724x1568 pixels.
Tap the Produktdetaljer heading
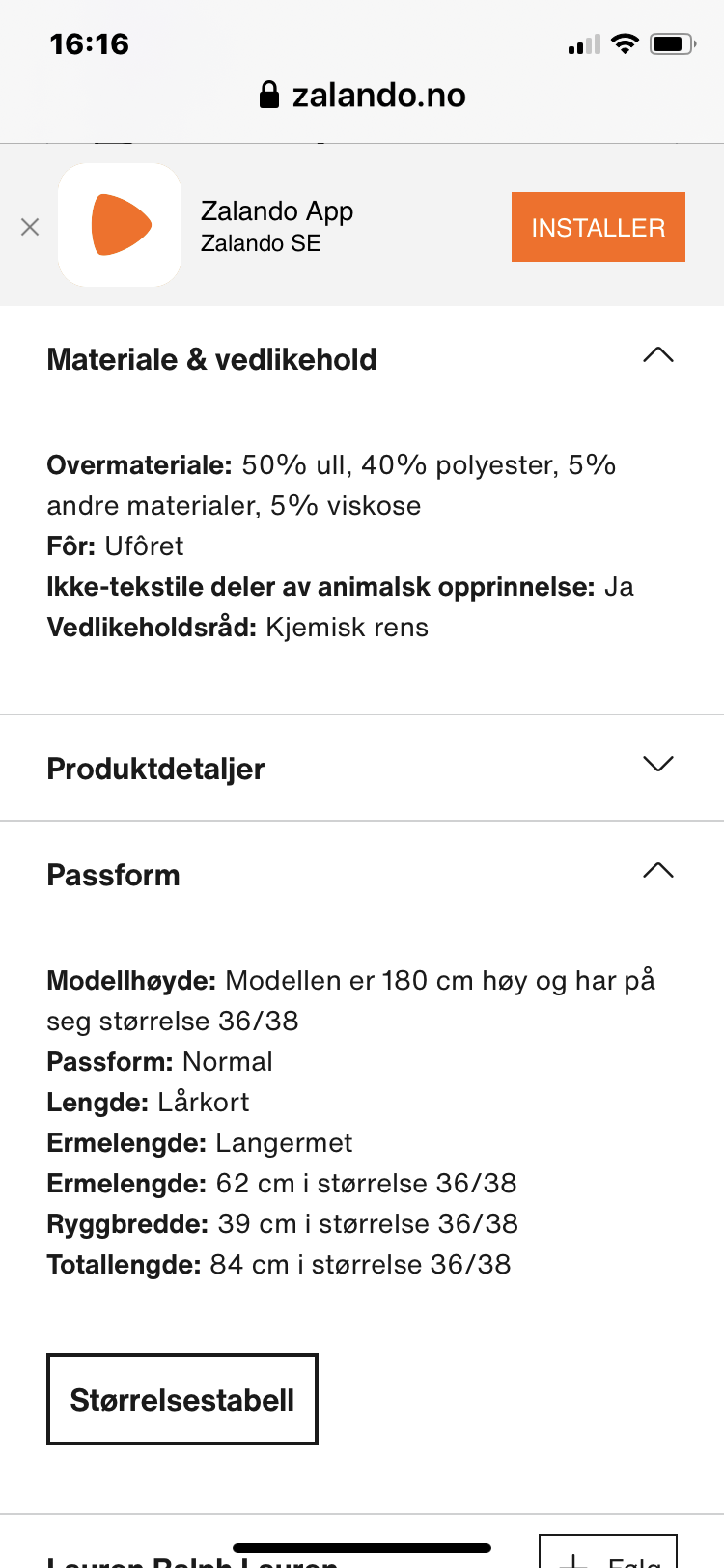coord(155,769)
